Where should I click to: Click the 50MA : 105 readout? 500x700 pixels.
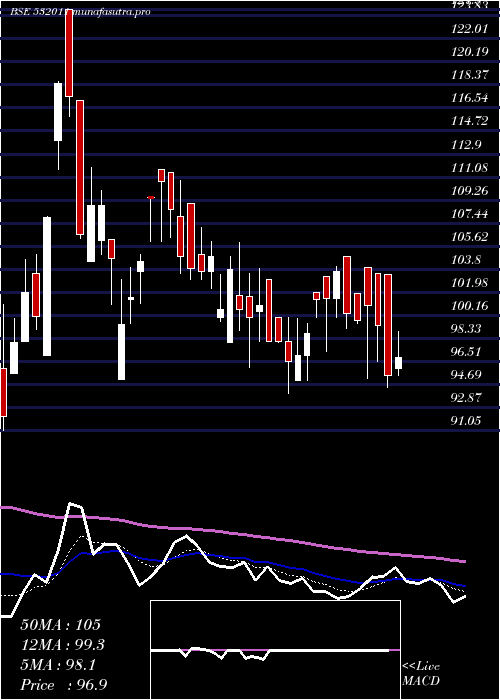[61, 625]
